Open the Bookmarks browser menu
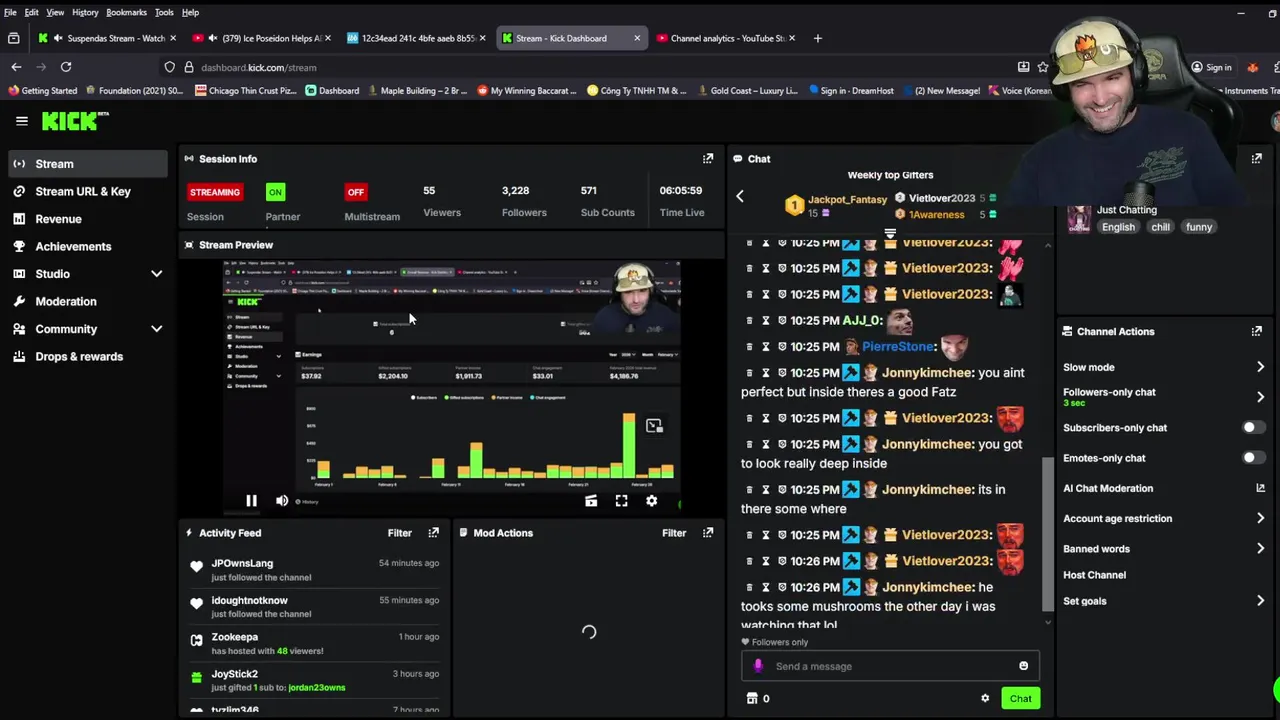The image size is (1280, 720). tap(126, 12)
